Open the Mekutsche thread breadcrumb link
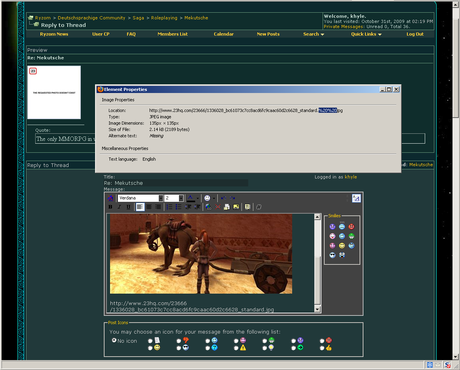Screen dimensions: 460x370 tap(196, 18)
